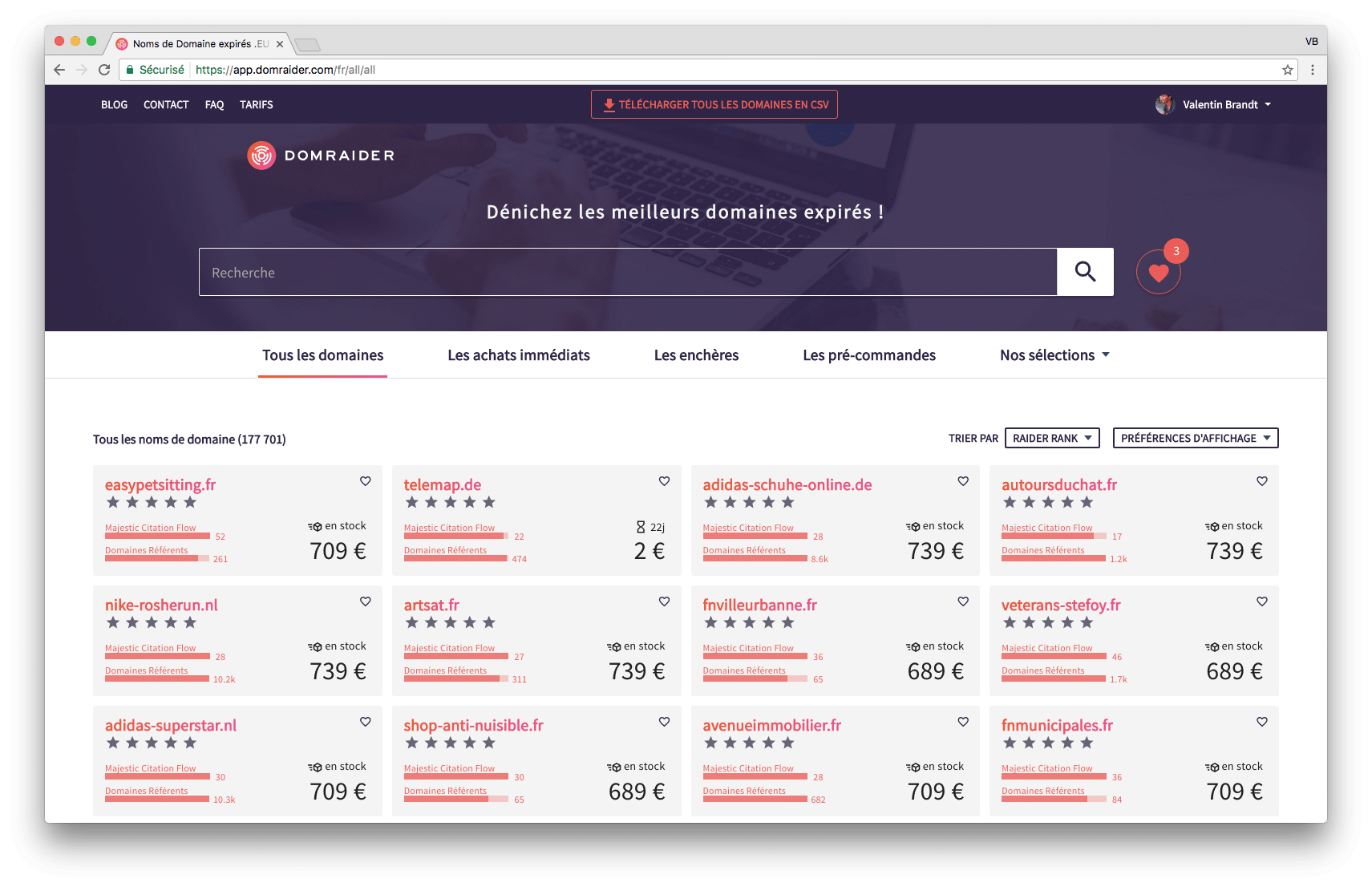Open shop-anti-nuisible.fr domain link
Viewport: 1372px width, 887px height.
[474, 725]
